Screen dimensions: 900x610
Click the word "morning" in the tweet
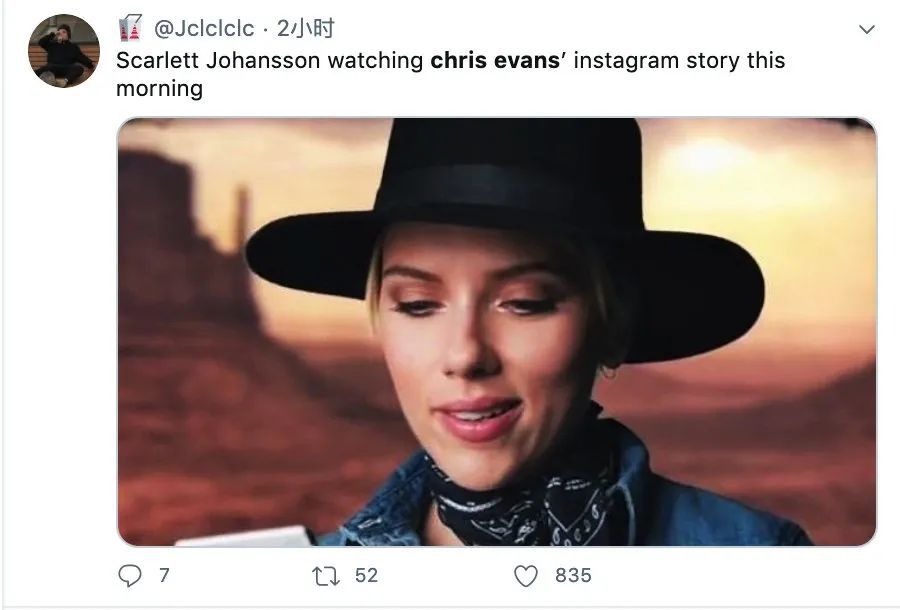click(x=159, y=88)
